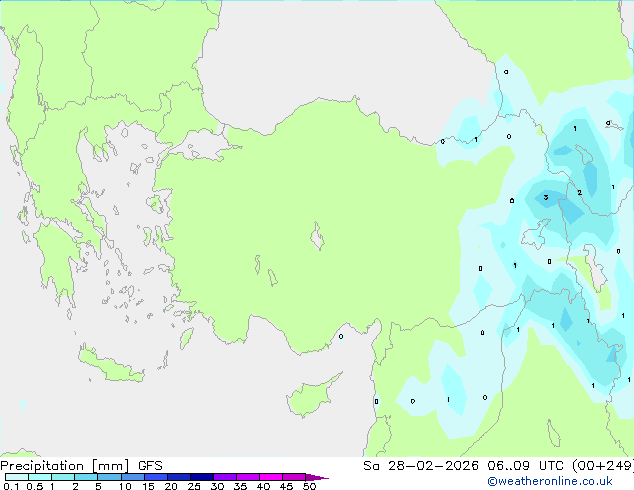Click the 5–10 mm blue legend swatch

click(109, 477)
